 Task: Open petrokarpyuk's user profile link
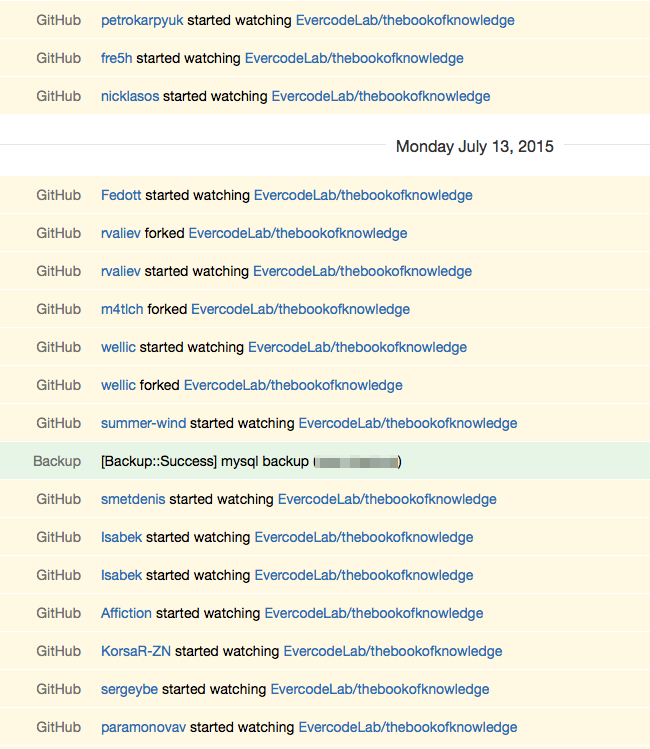click(142, 20)
